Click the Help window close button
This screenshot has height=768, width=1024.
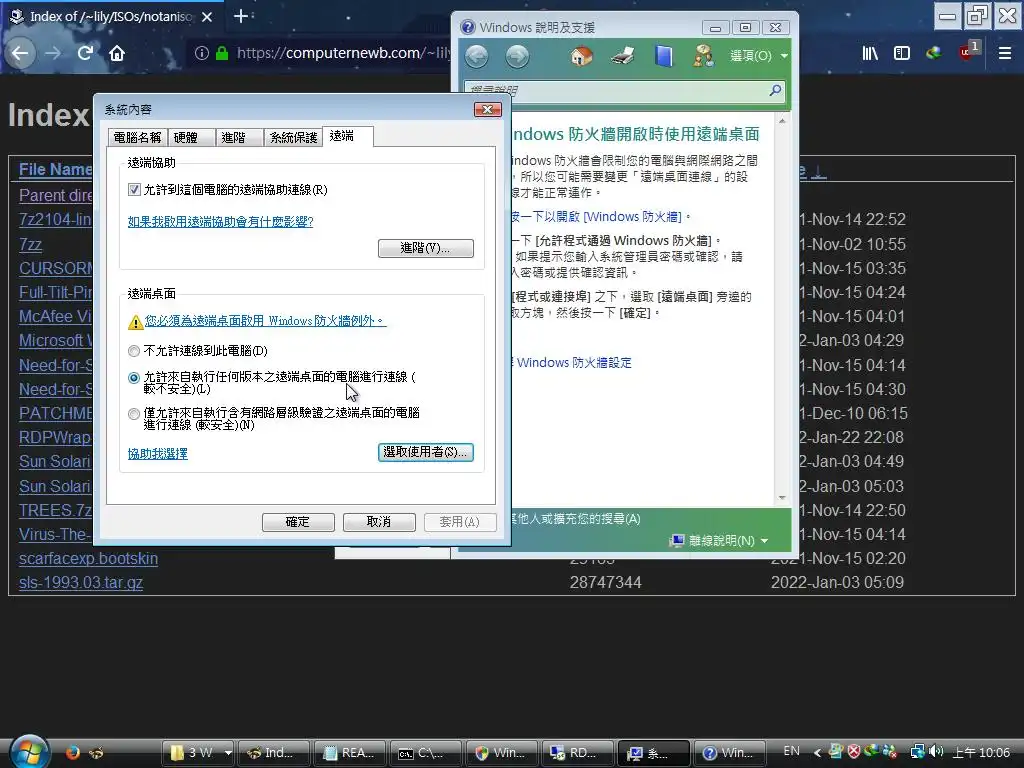775,27
